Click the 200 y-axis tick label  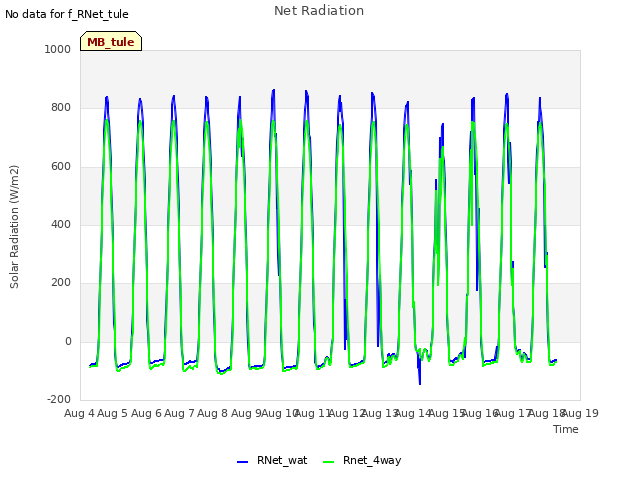[61, 282]
